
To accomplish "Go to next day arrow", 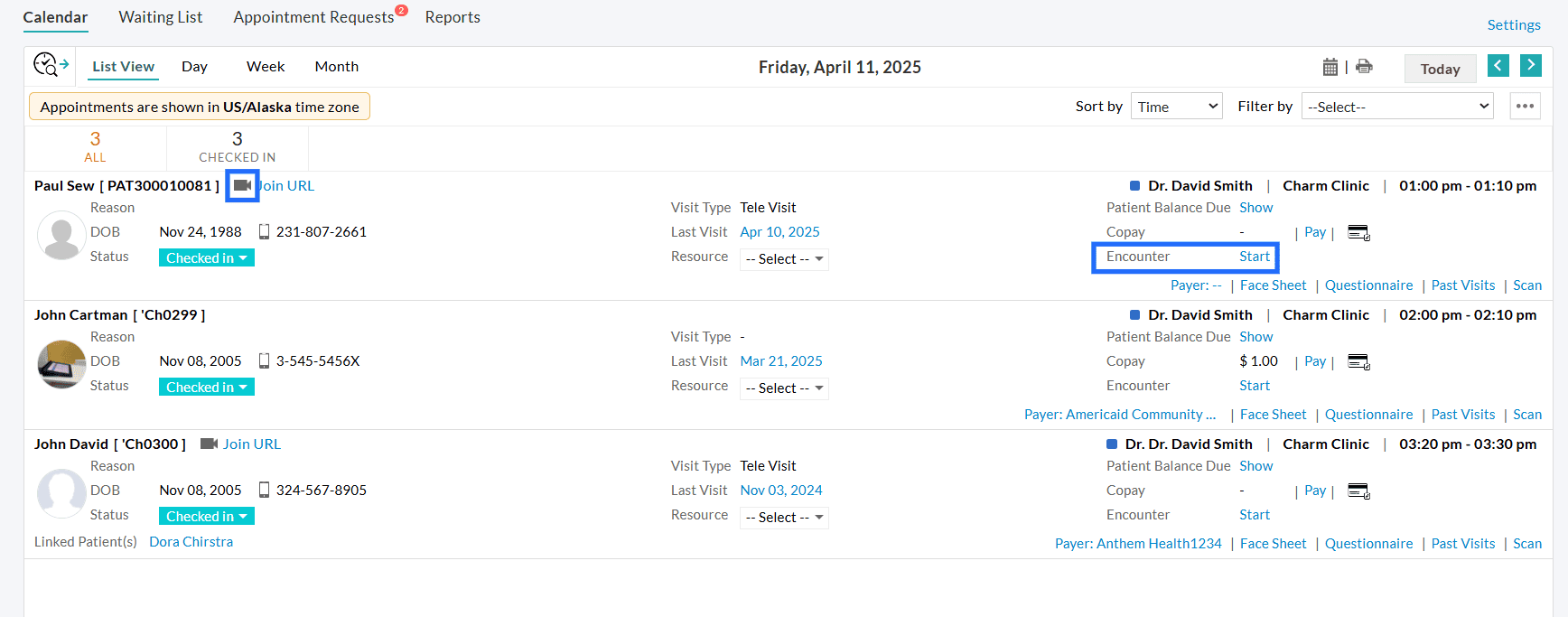I will [1530, 65].
